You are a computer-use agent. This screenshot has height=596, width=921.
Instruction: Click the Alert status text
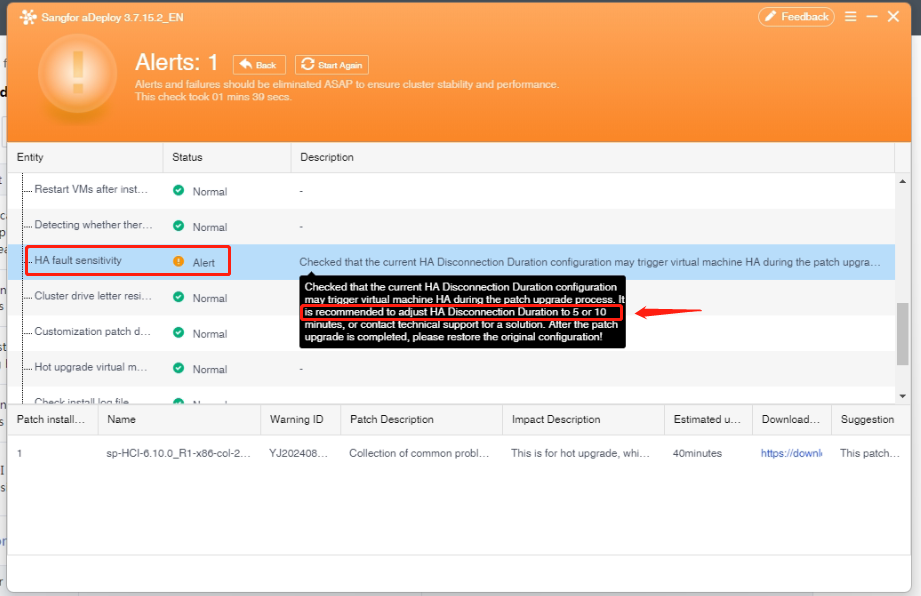pyautogui.click(x=204, y=263)
